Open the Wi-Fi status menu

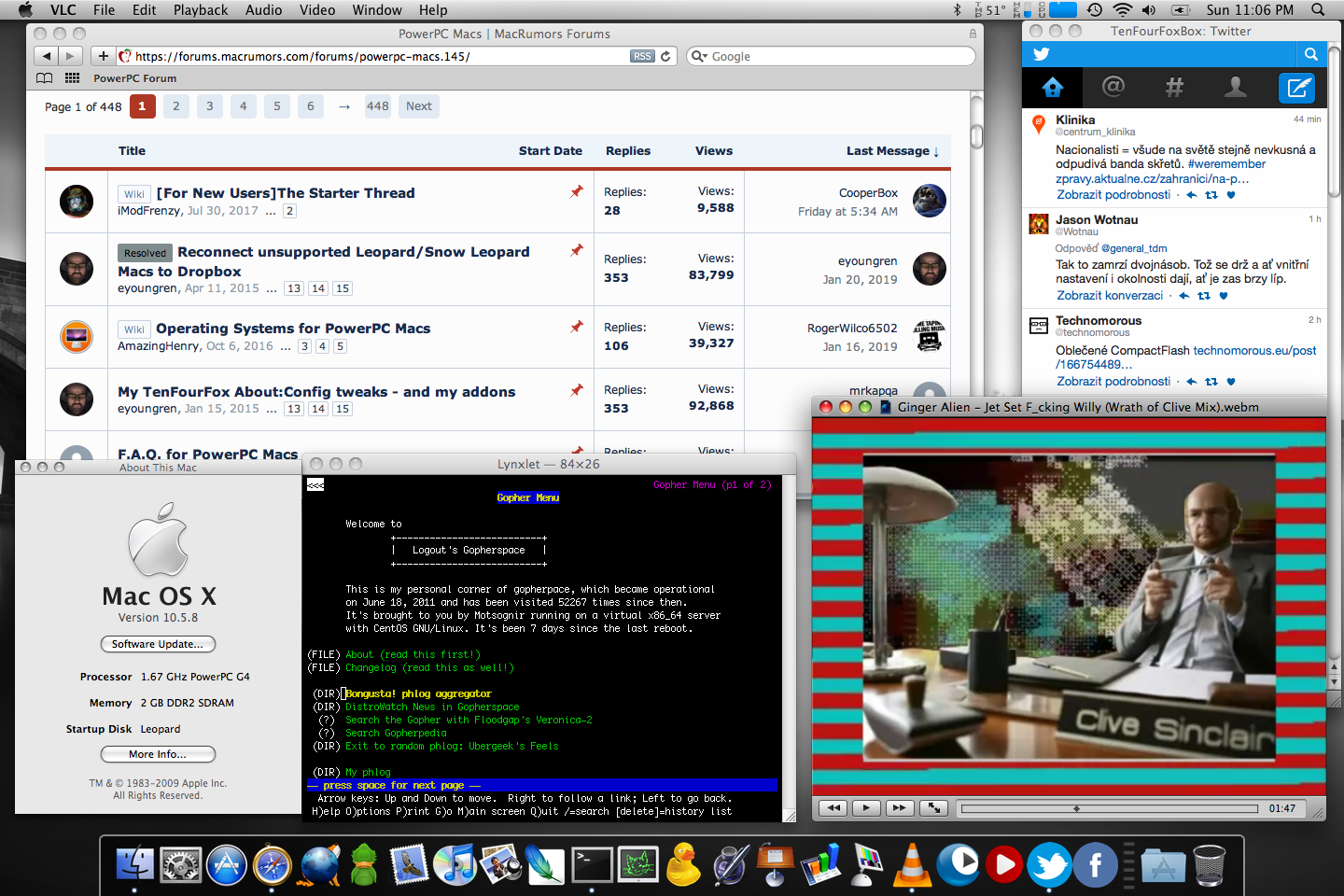pyautogui.click(x=1123, y=9)
